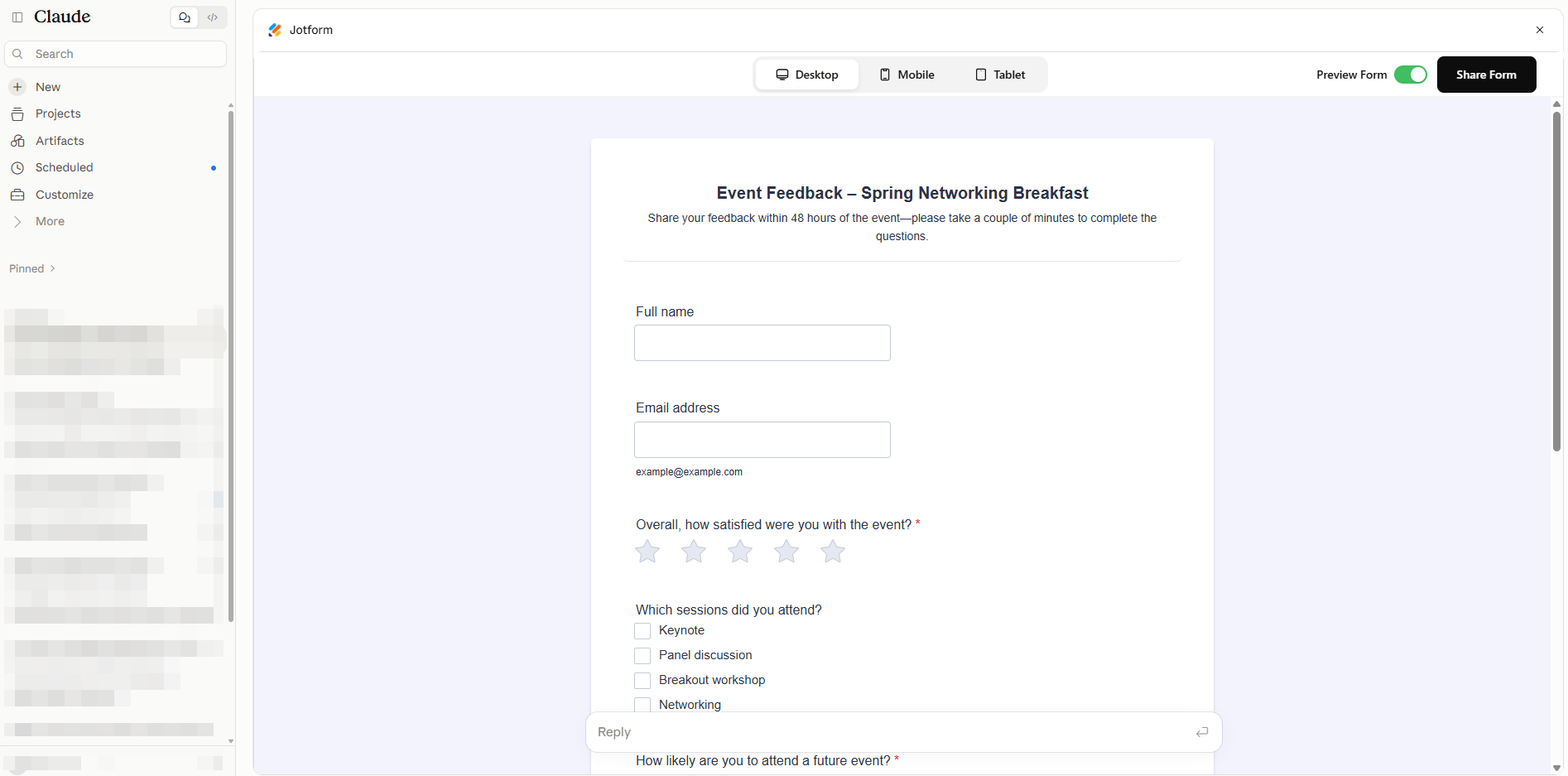Toggle the sidebar collapse icon beside Claude
The width and height of the screenshot is (1568, 776).
pos(17,17)
